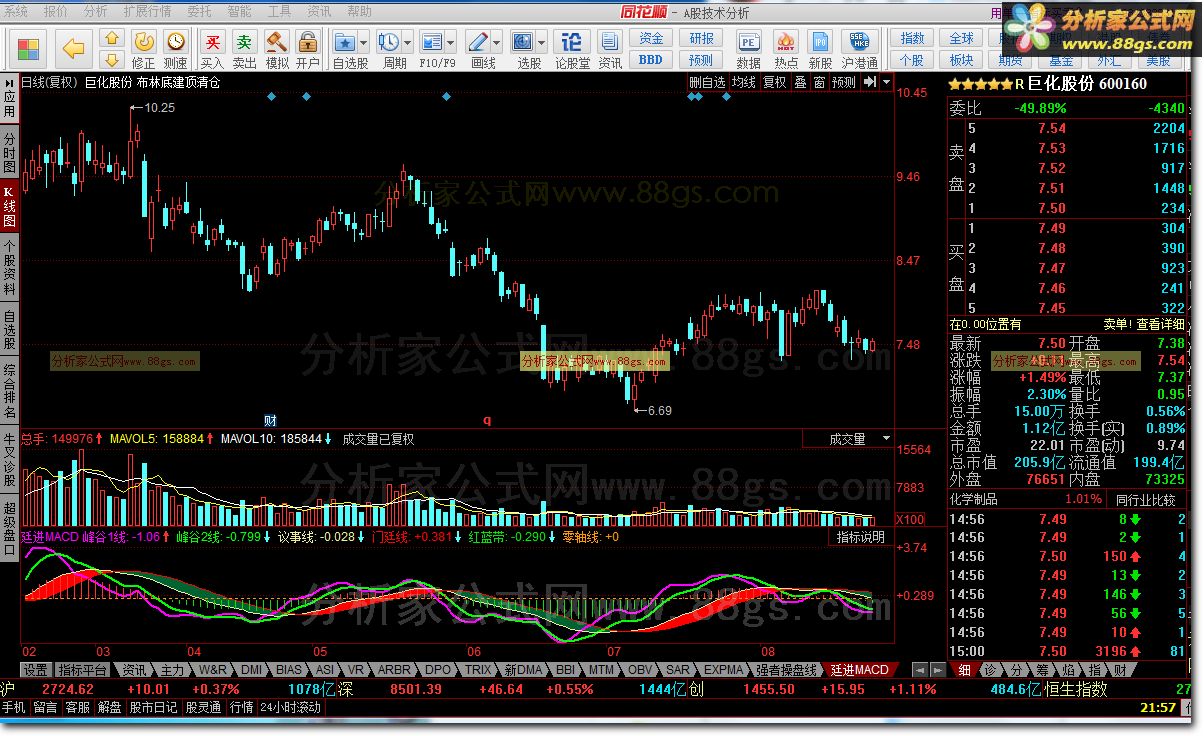Open the 资讯 news document icon
Image resolution: width=1204 pixels, height=736 pixels.
coord(610,48)
